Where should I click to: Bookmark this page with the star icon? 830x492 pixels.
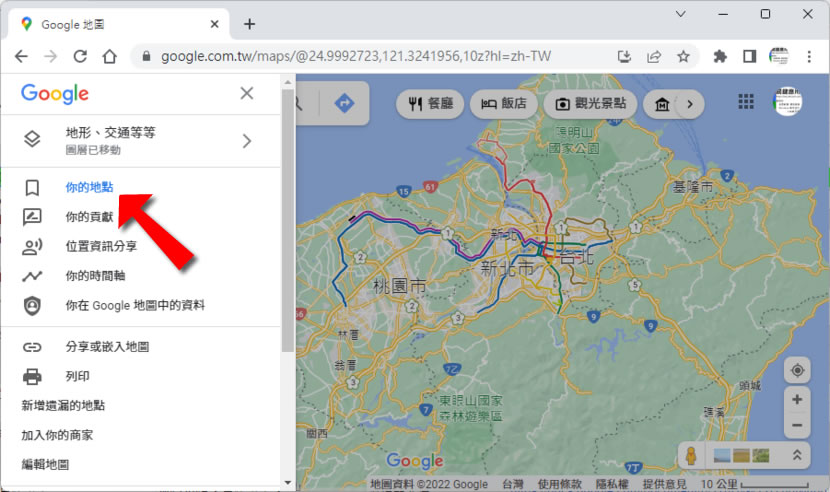683,56
